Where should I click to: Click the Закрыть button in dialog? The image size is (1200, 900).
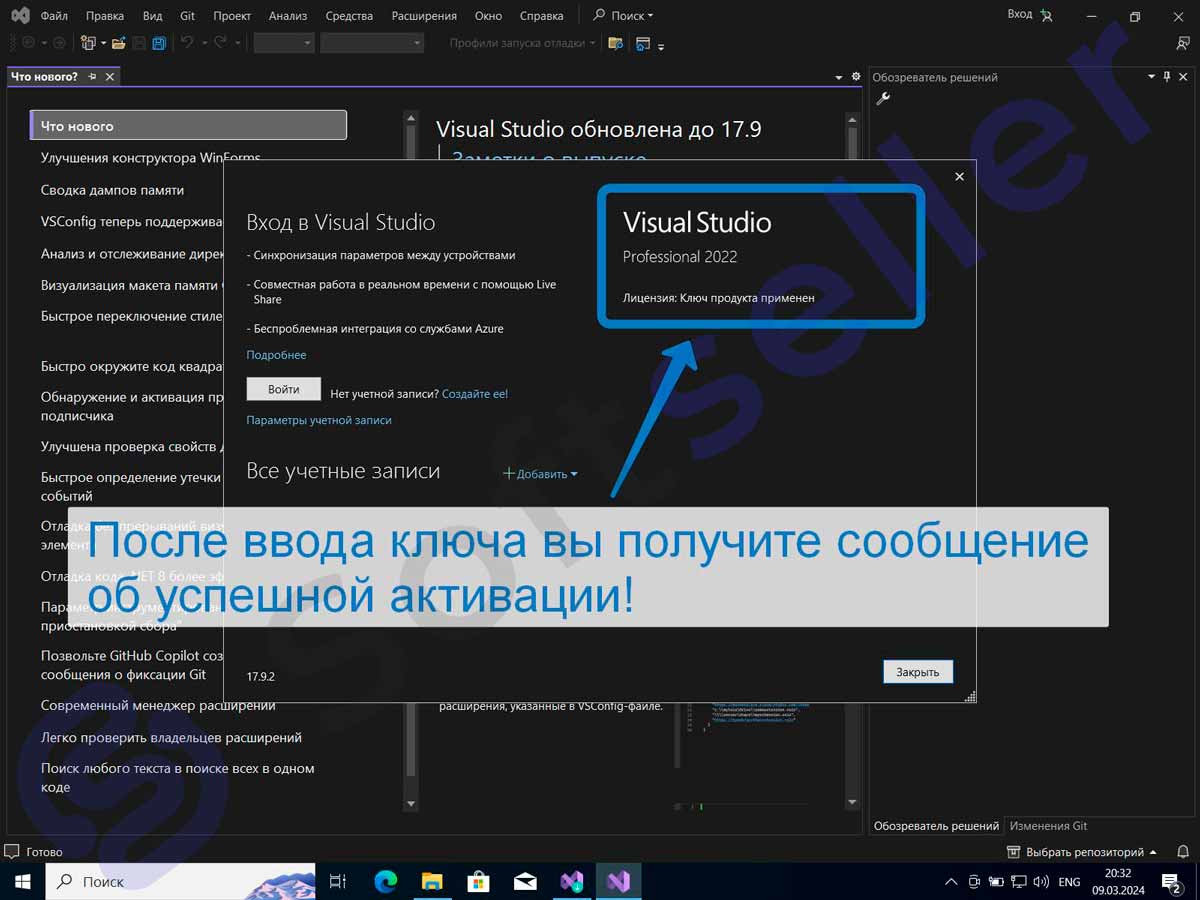tap(917, 672)
